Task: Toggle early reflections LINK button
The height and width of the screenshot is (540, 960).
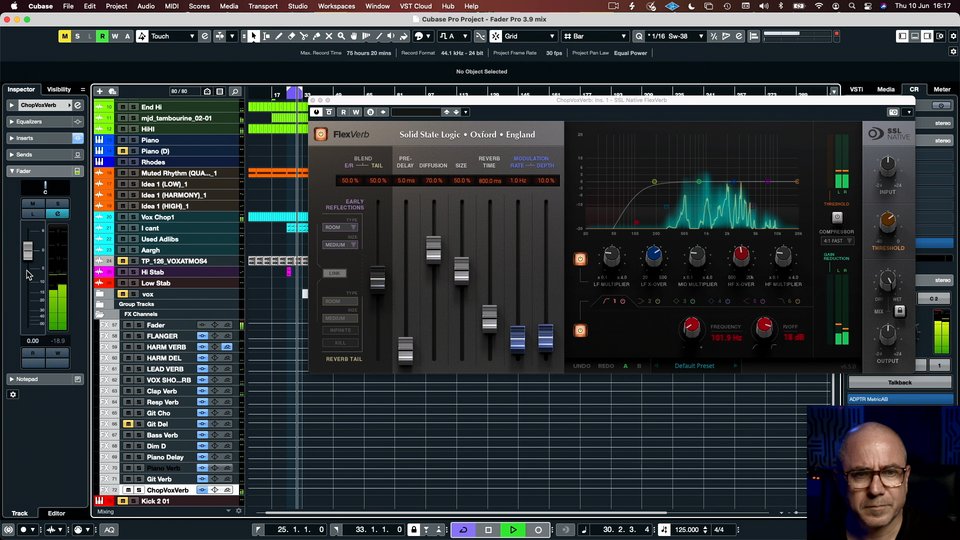Action: pos(334,273)
